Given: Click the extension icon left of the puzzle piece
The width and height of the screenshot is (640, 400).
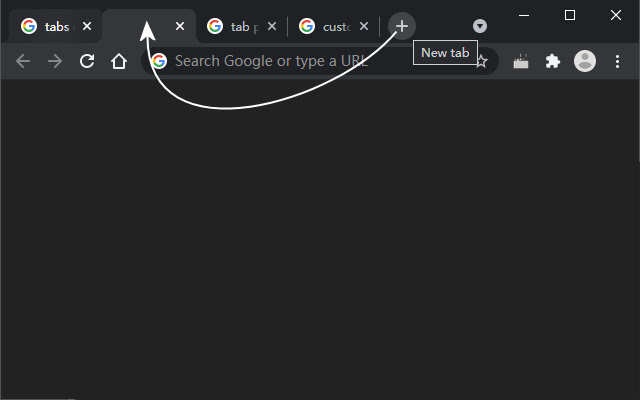Looking at the screenshot, I should (x=520, y=61).
